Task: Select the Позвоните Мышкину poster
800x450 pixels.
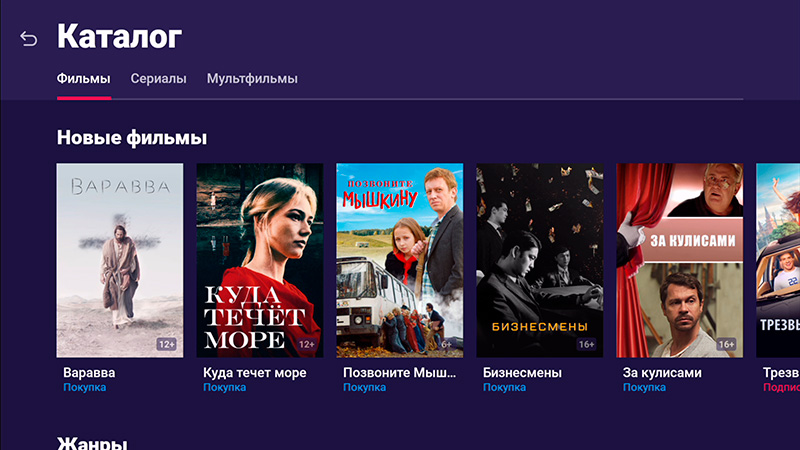Action: pyautogui.click(x=399, y=260)
